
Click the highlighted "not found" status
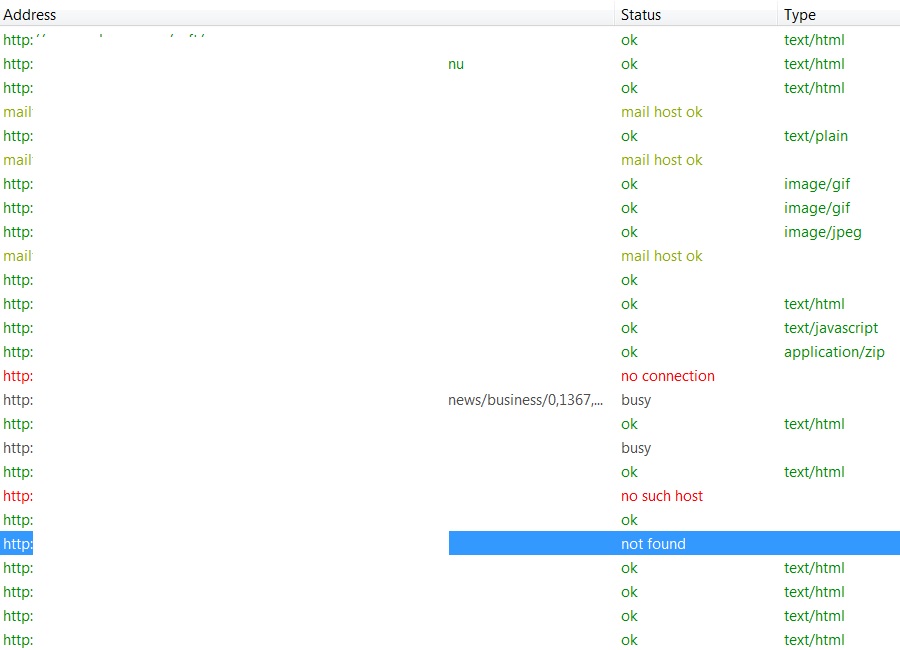(653, 544)
